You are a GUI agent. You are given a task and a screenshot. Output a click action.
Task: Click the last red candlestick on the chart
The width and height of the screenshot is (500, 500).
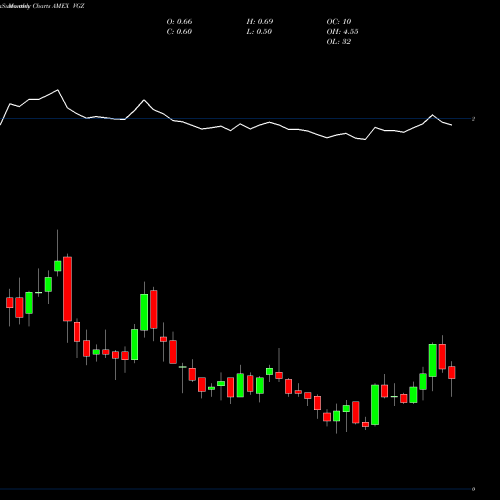(452, 372)
